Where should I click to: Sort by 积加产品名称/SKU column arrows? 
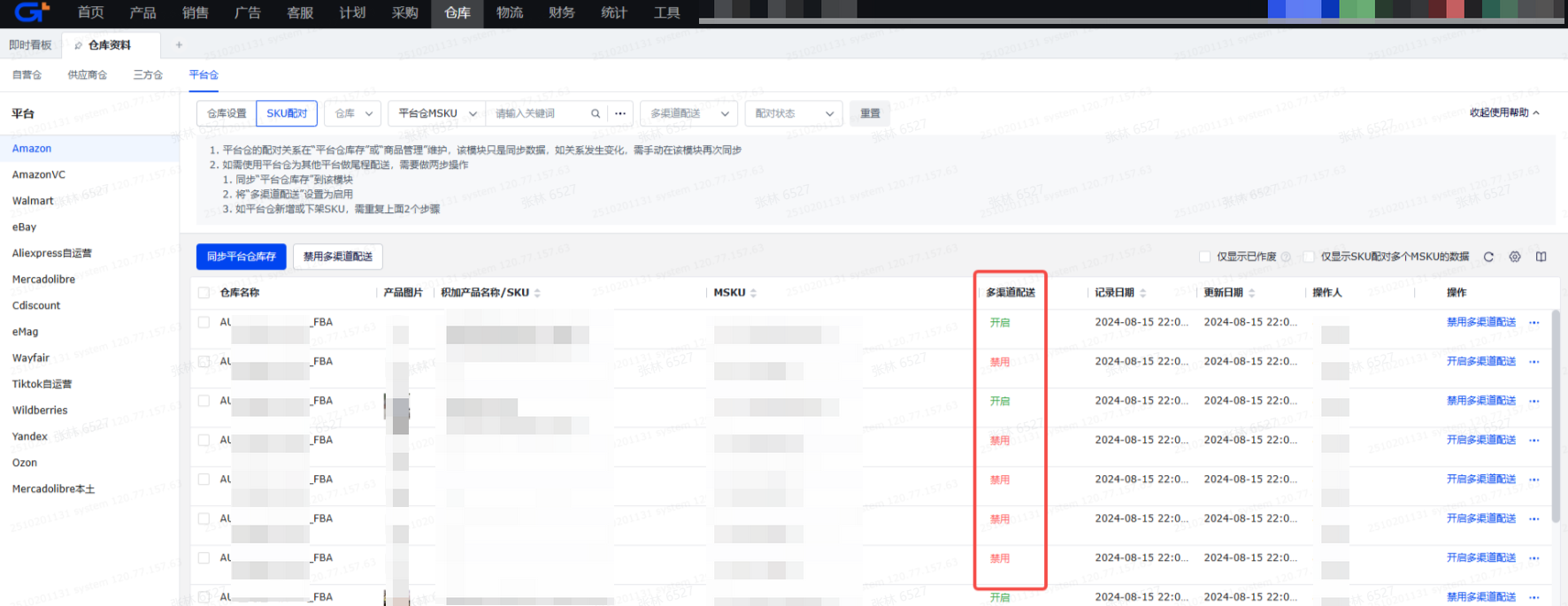537,293
